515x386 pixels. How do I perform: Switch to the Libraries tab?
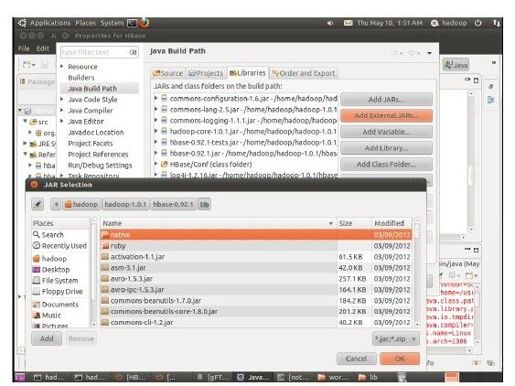tap(248, 73)
